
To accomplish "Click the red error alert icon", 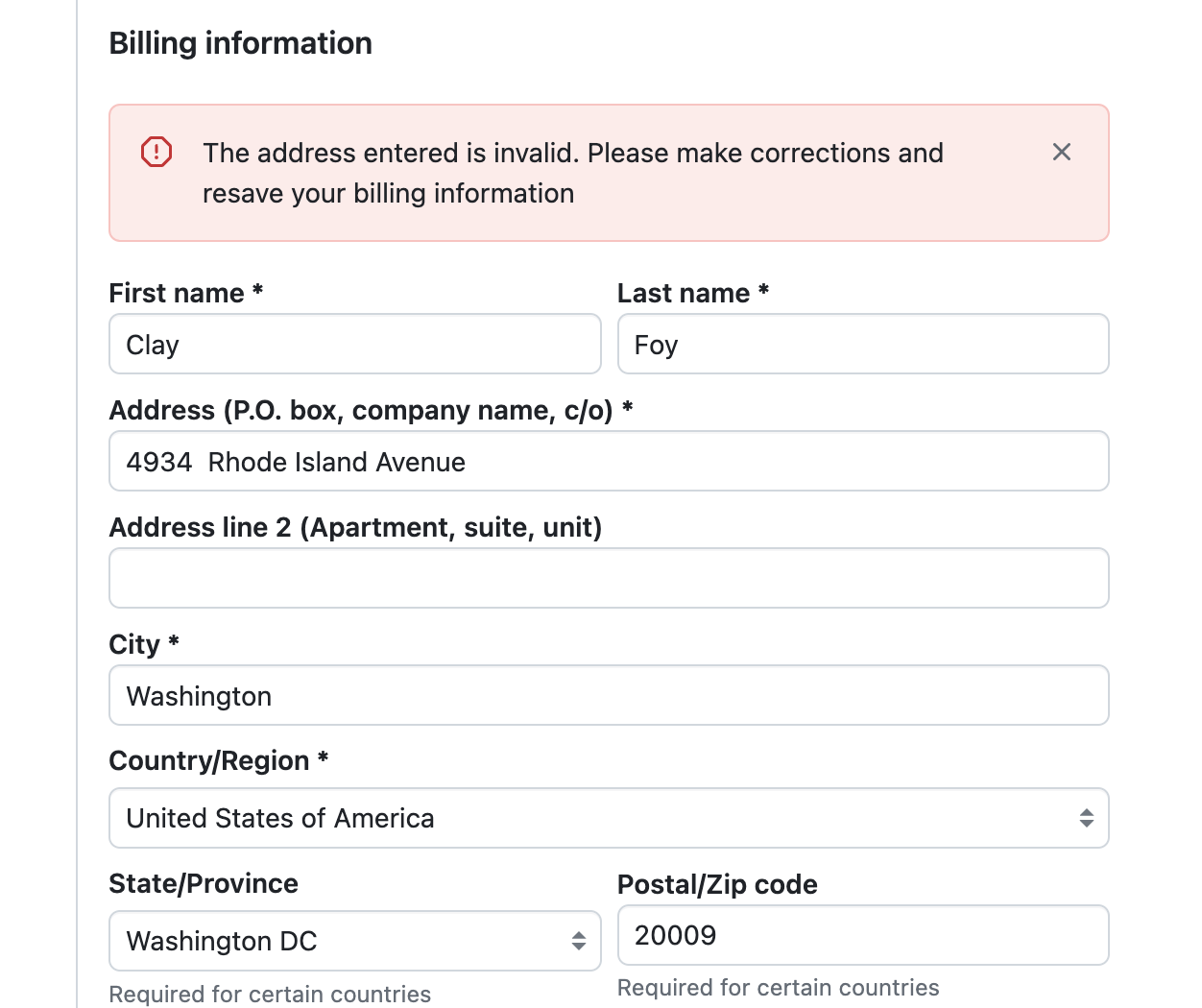I will click(156, 152).
